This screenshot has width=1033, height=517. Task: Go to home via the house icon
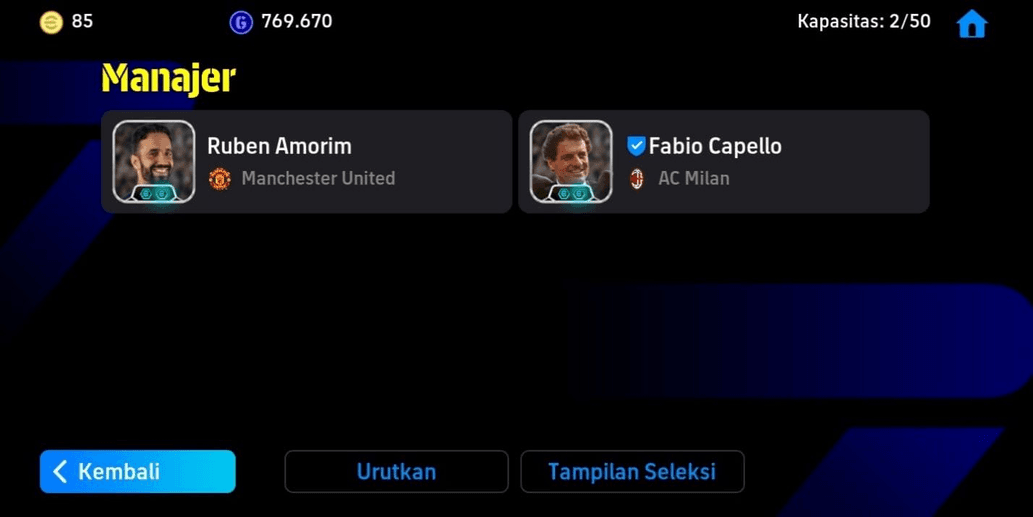coord(972,24)
